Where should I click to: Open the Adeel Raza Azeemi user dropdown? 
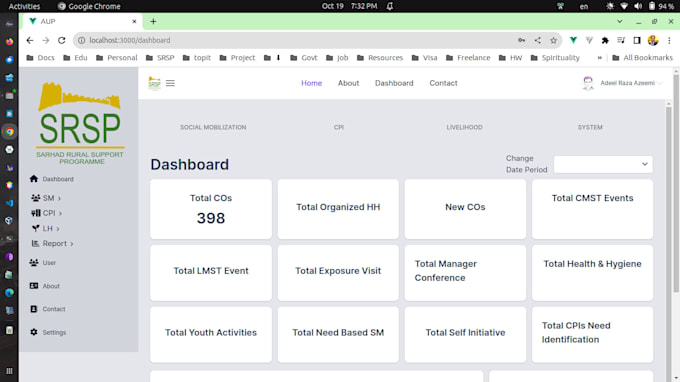click(x=631, y=83)
